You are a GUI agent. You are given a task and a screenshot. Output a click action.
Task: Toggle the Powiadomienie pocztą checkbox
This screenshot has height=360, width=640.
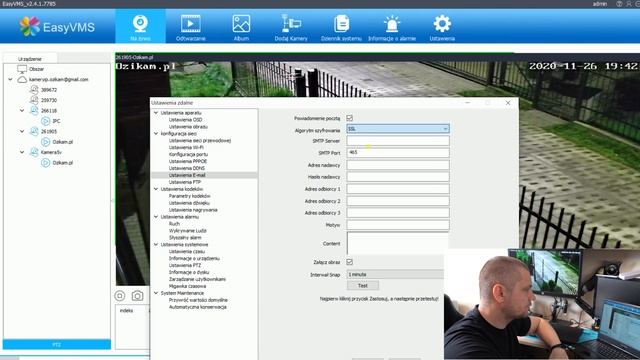[349, 118]
